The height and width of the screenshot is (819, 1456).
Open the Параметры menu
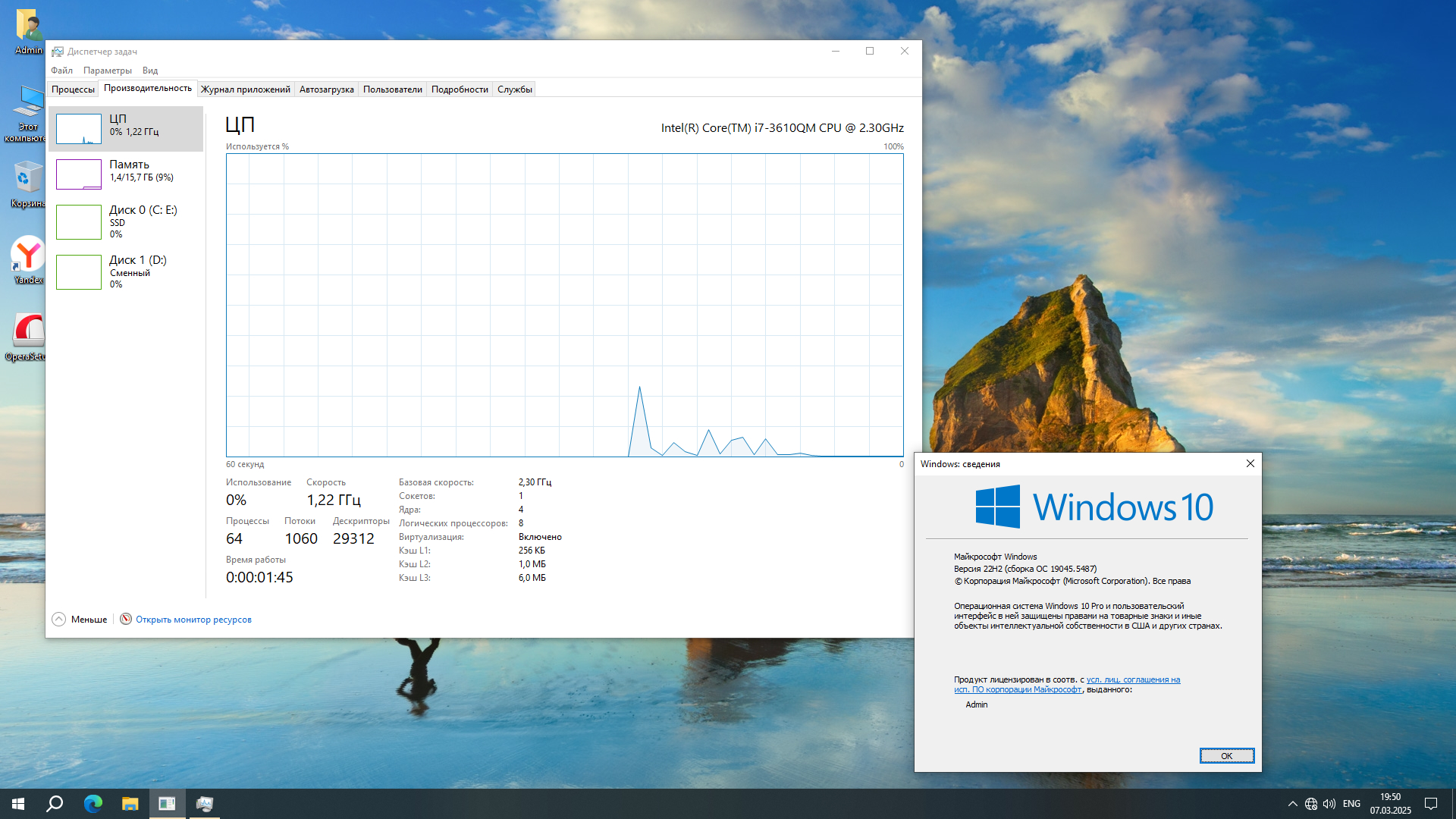[107, 71]
